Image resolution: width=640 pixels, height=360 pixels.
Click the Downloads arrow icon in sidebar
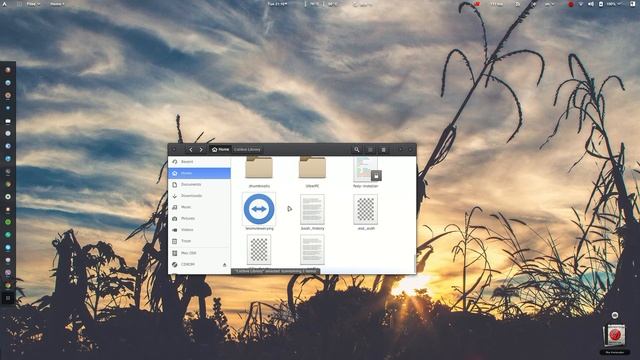175,196
